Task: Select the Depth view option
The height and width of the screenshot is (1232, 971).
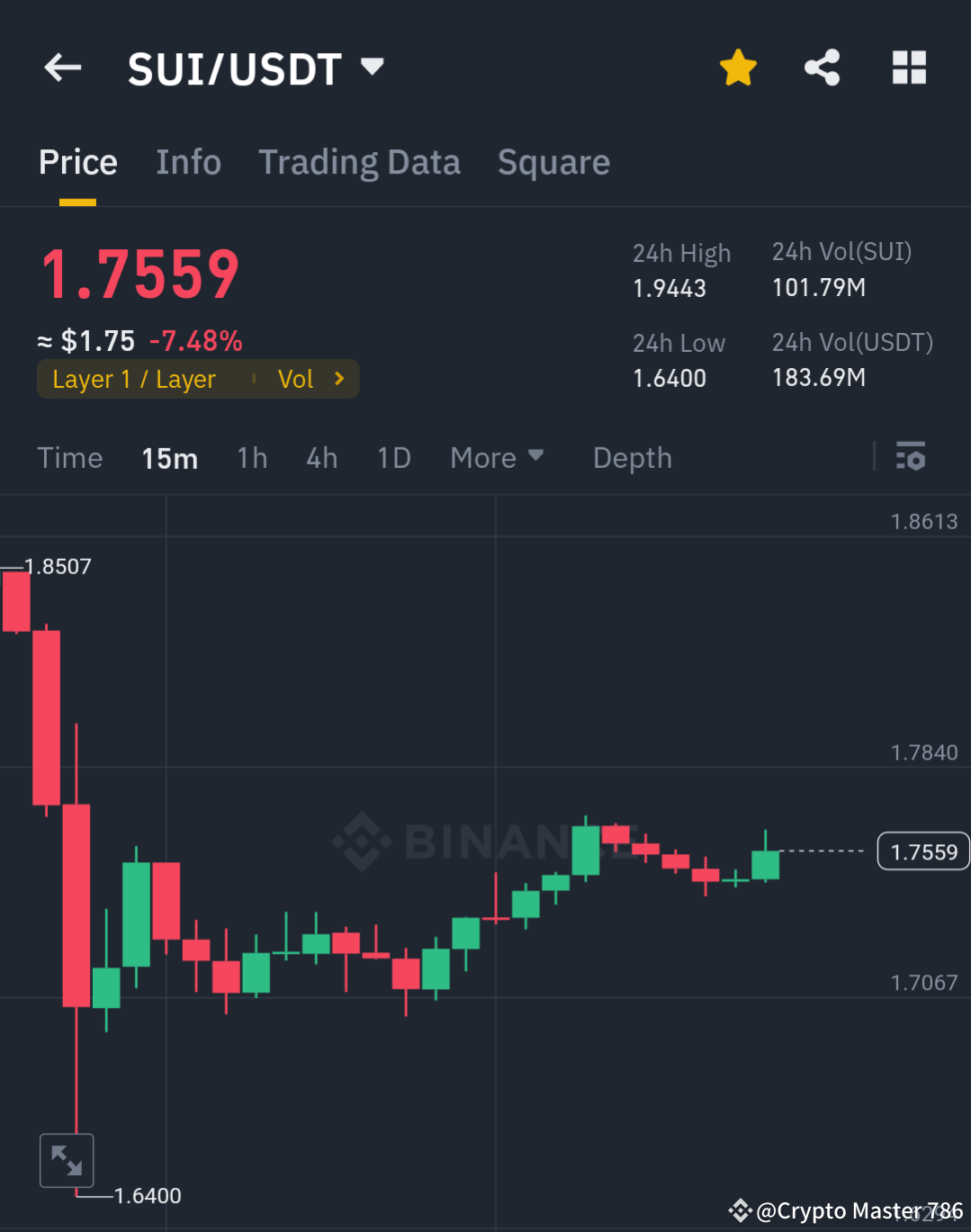Action: [x=632, y=457]
